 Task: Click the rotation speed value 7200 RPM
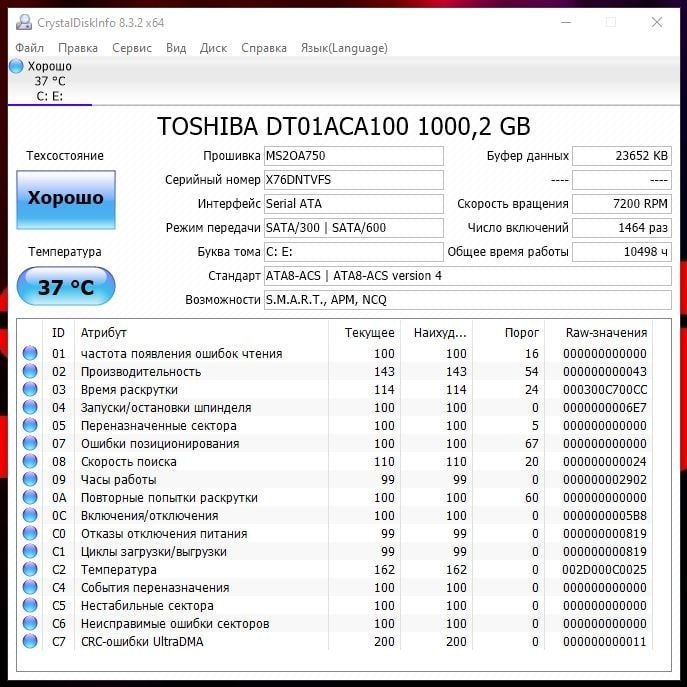[622, 204]
